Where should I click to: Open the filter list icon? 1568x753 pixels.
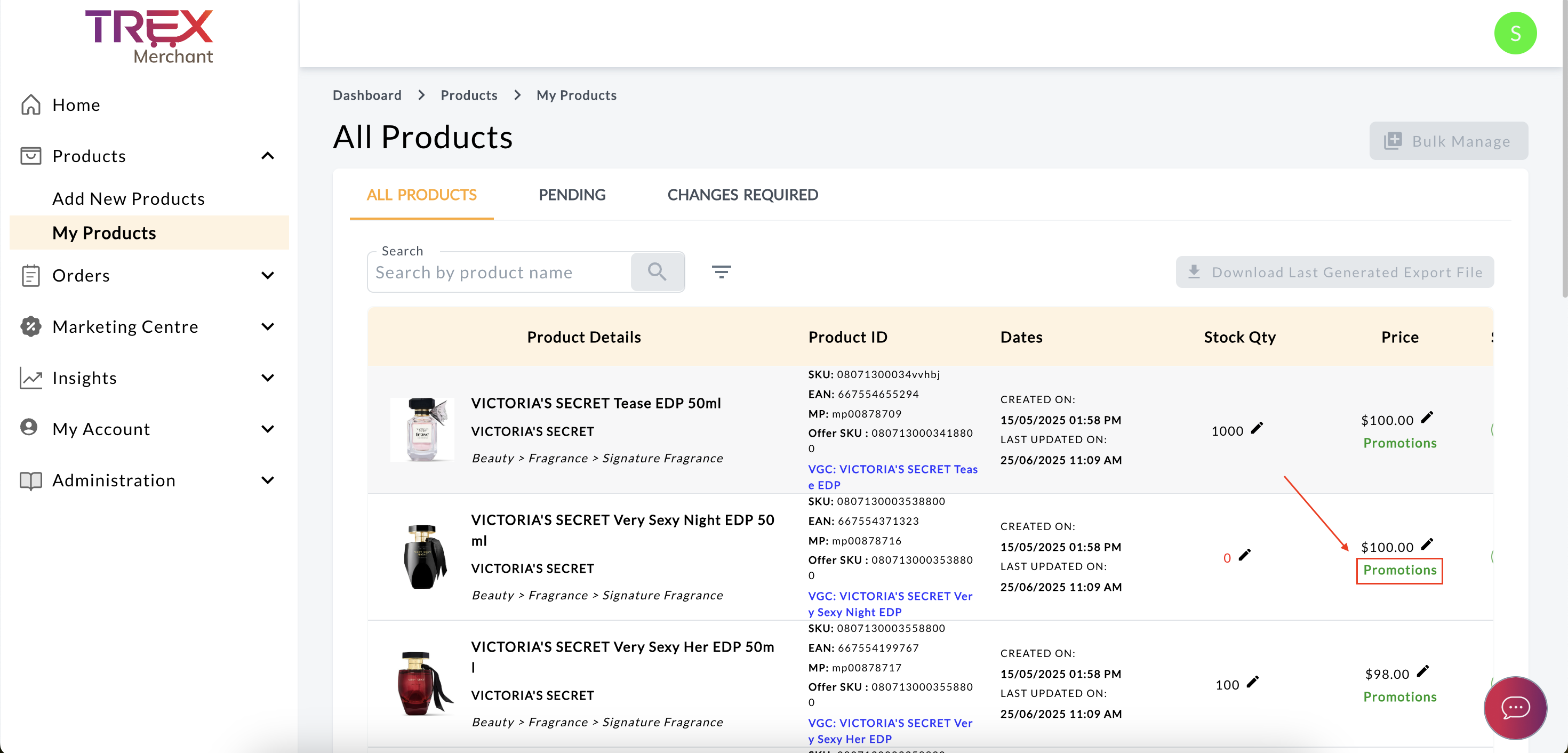tap(721, 271)
